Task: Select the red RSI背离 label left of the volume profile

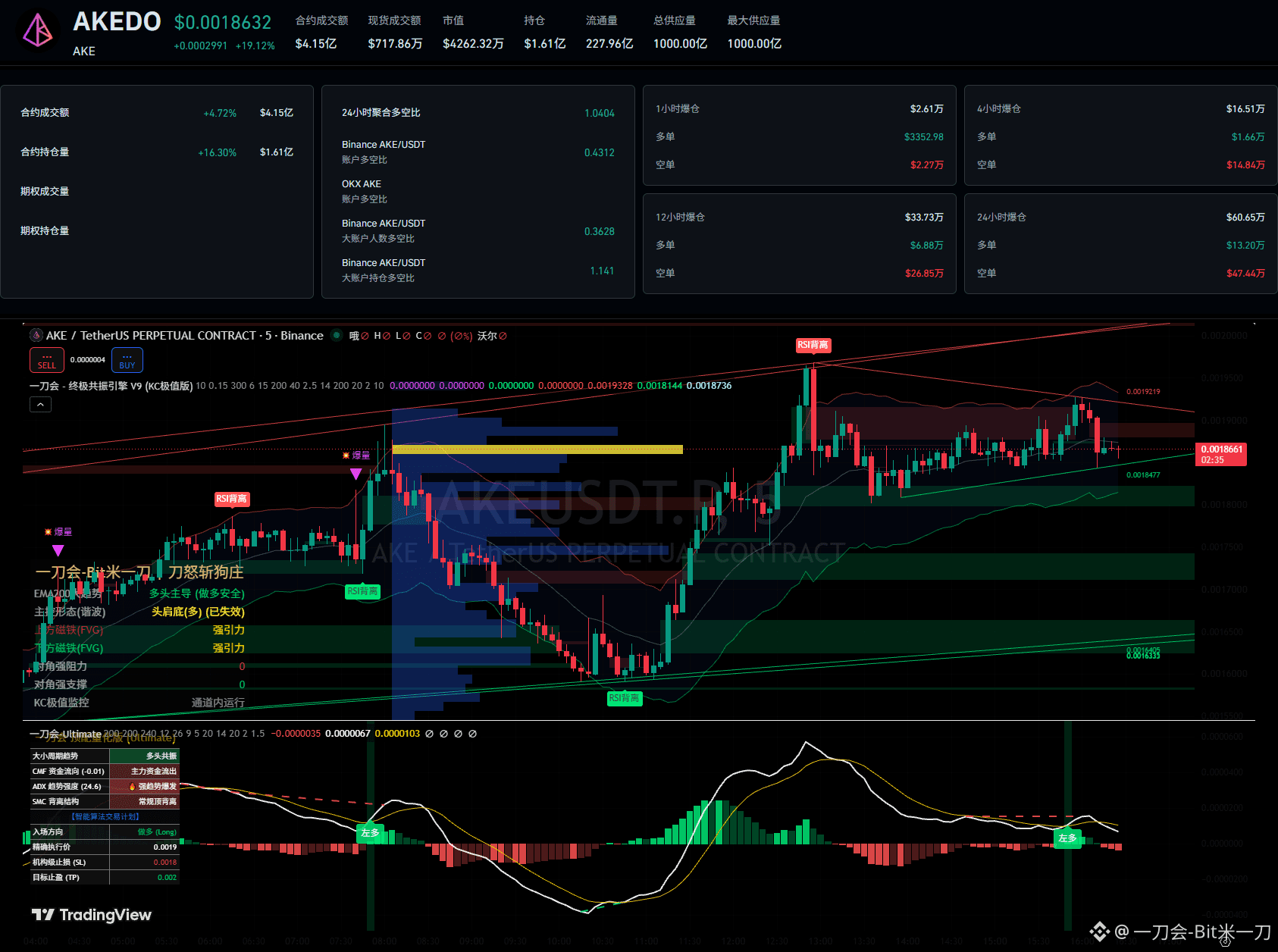Action: point(232,499)
